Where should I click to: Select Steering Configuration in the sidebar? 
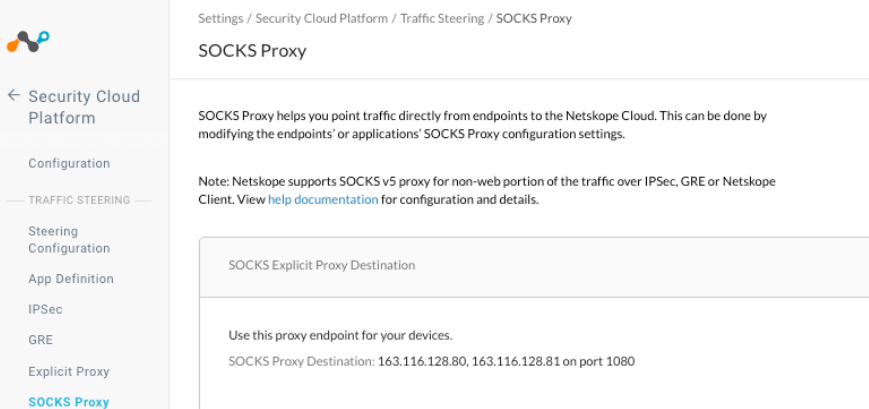click(x=69, y=240)
